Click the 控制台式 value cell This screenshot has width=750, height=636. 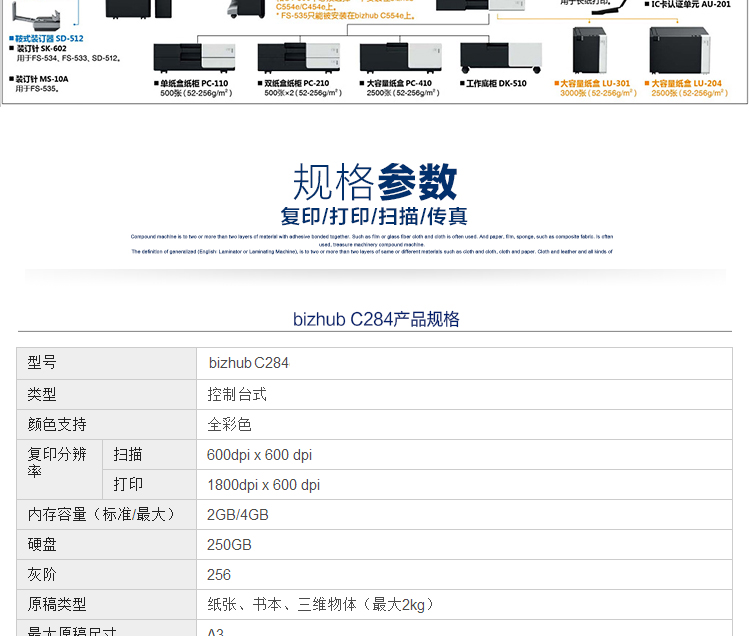(x=464, y=395)
